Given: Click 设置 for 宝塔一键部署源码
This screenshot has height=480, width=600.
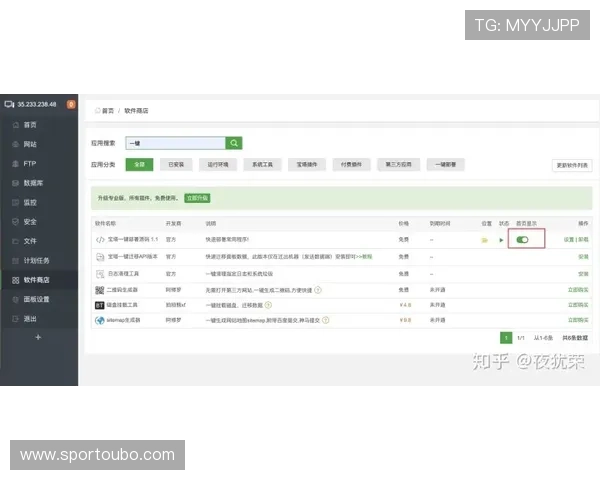Looking at the screenshot, I should [x=569, y=240].
